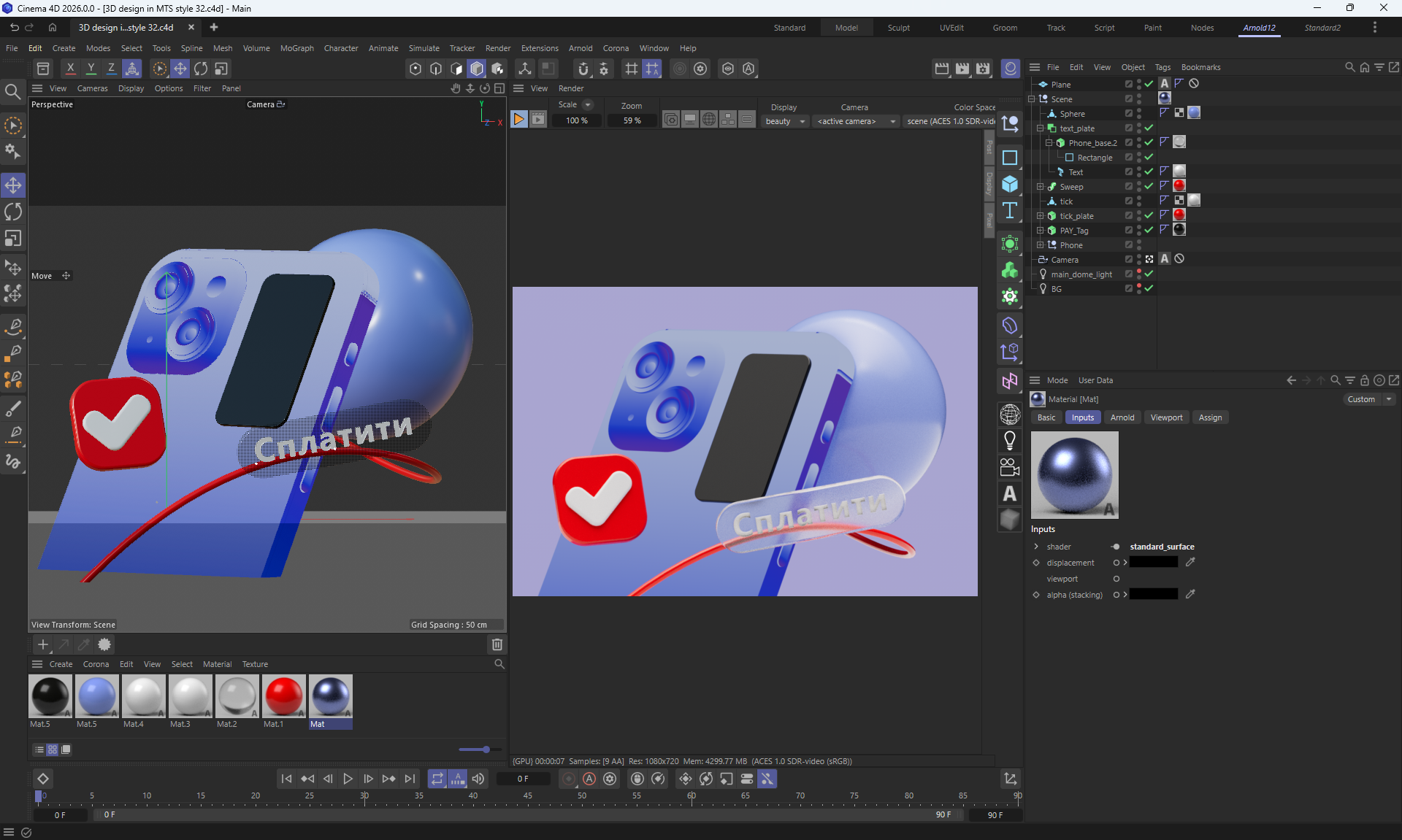
Task: Switch to the Sculpt layout tab
Action: pos(898,28)
